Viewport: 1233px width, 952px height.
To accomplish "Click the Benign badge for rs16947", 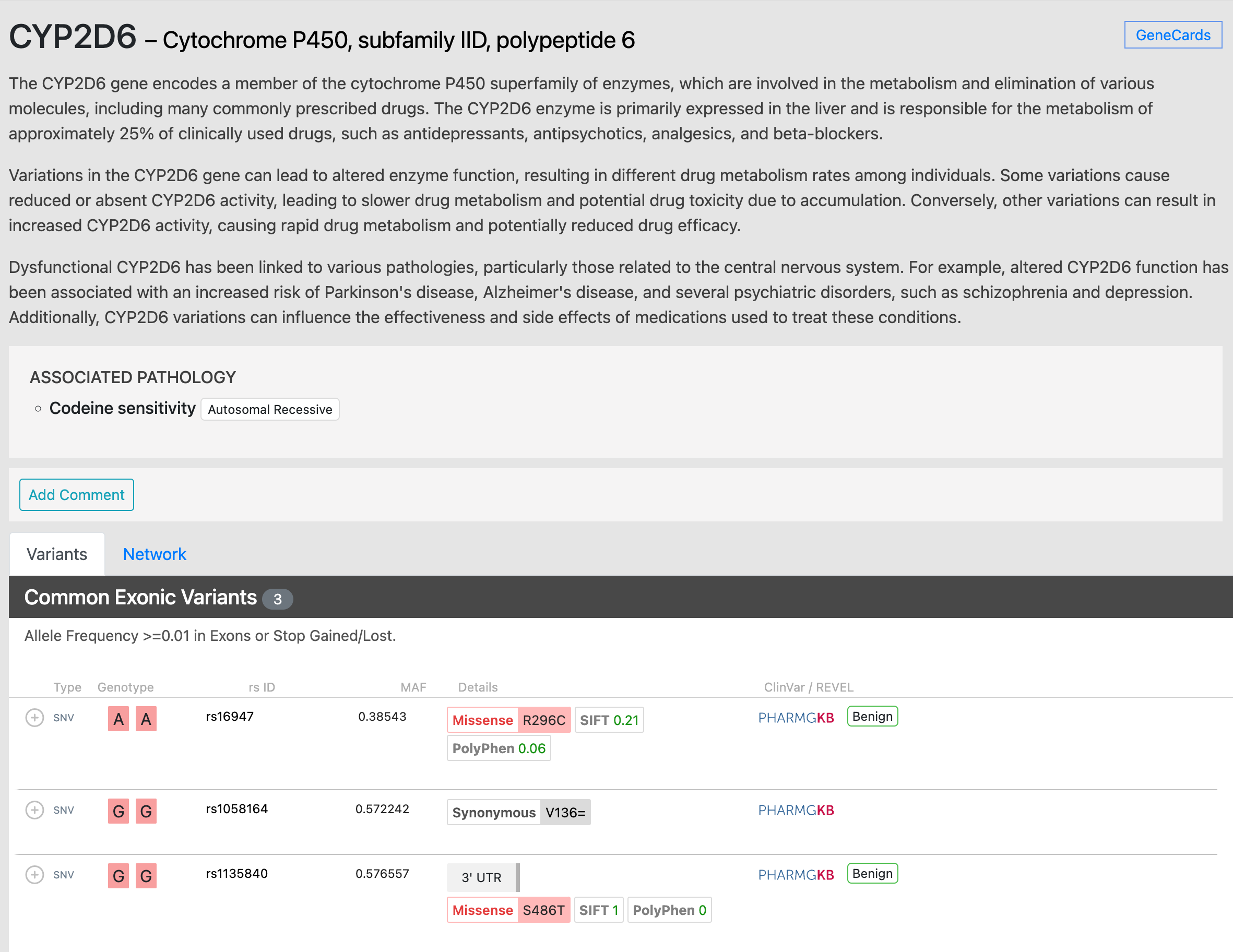I will pyautogui.click(x=872, y=717).
